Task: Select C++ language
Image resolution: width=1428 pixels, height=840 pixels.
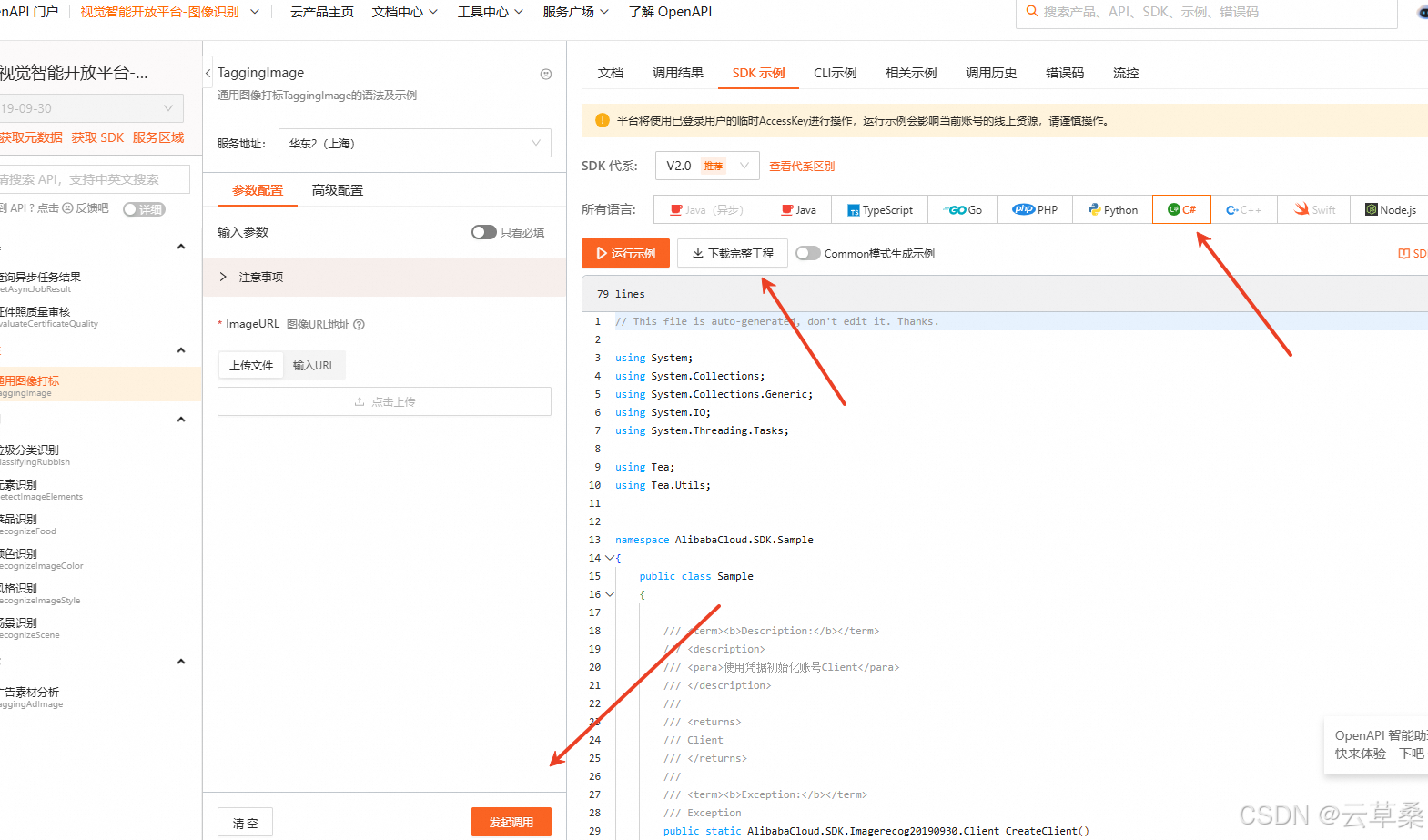Action: tap(1243, 209)
